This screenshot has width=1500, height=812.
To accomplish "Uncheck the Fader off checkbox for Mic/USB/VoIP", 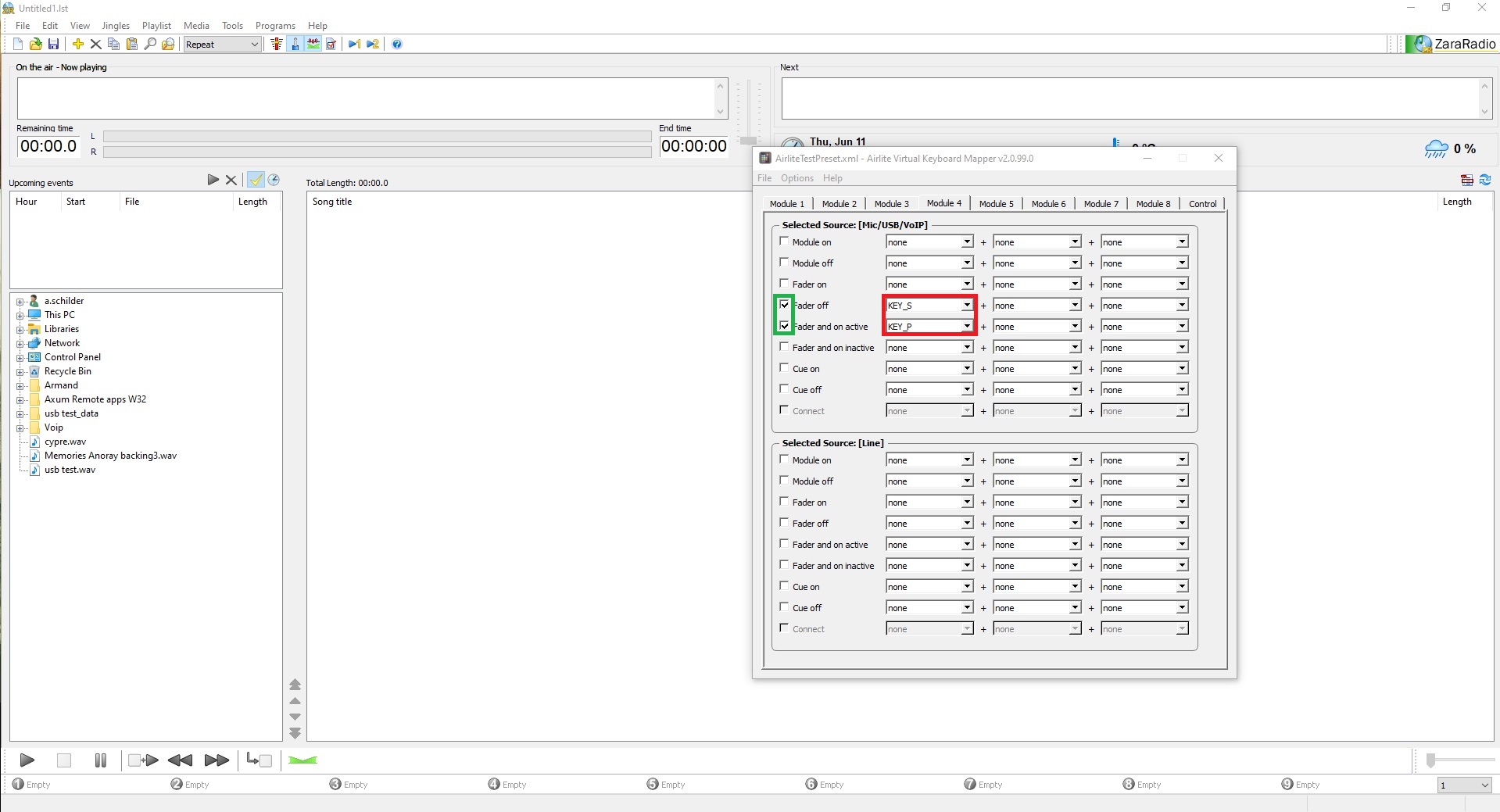I will coord(784,305).
